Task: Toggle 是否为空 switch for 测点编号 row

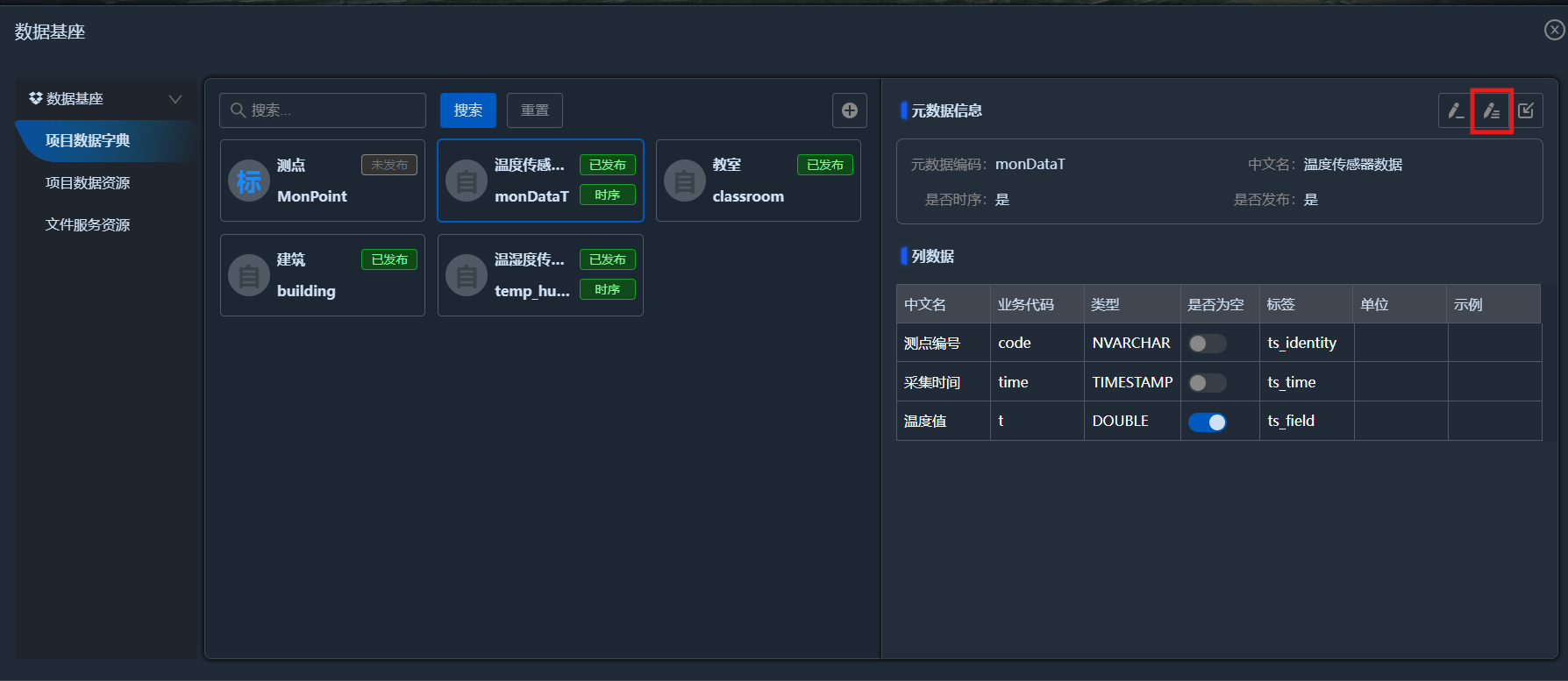Action: [1207, 344]
